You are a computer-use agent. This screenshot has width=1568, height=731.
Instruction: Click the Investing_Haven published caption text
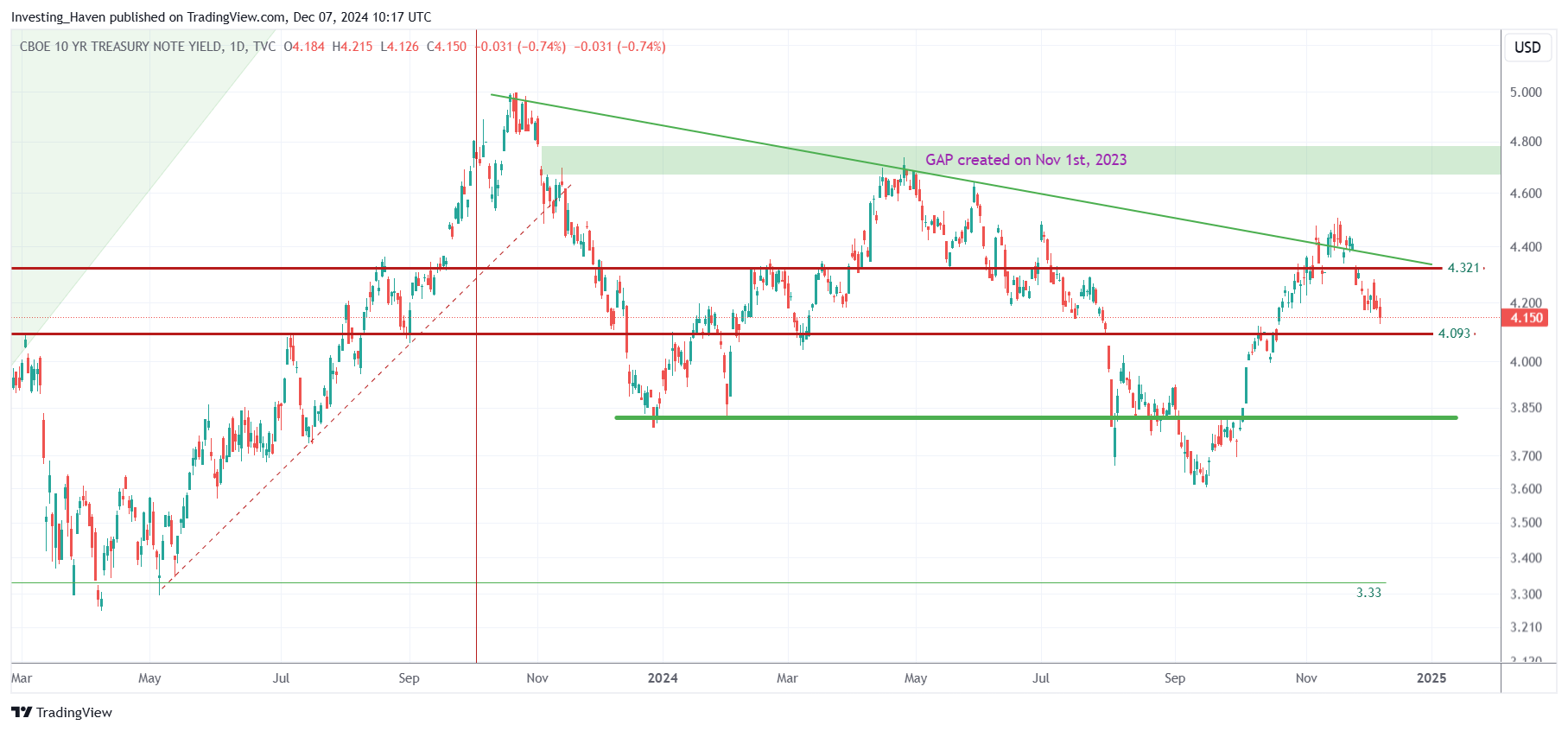(x=221, y=17)
